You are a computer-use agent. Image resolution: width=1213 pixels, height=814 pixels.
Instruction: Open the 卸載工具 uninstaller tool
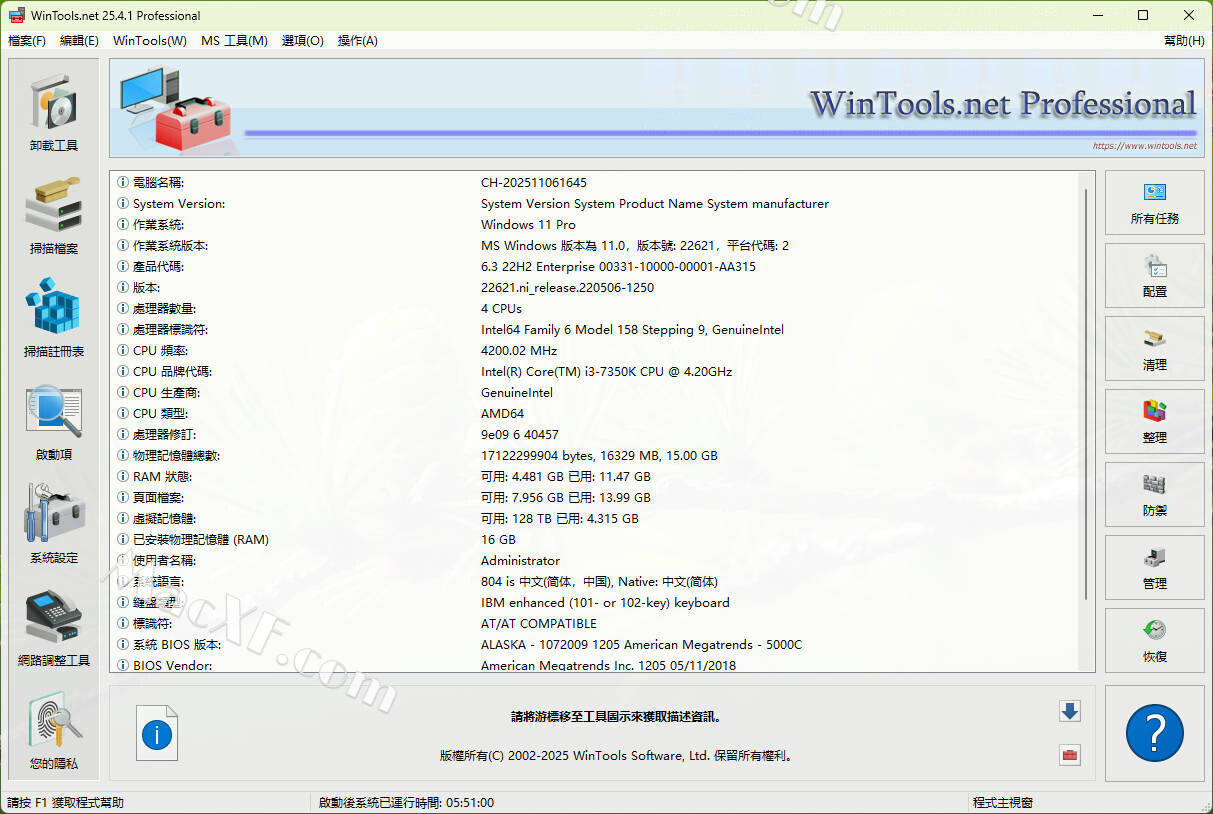(53, 111)
